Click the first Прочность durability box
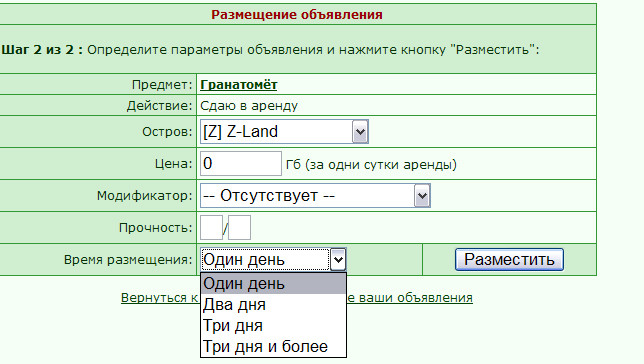The width and height of the screenshot is (644, 364). (x=212, y=227)
